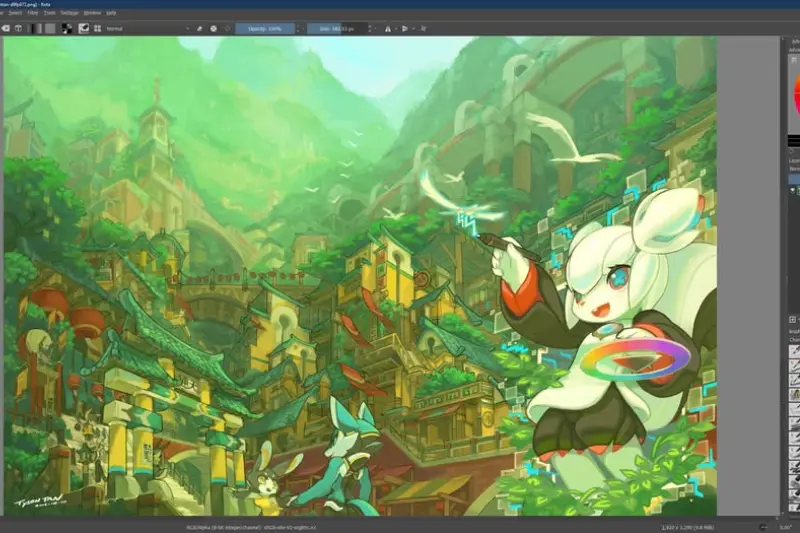Open the edit brush settings icon
Viewport: 800px width, 533px height.
(84, 29)
